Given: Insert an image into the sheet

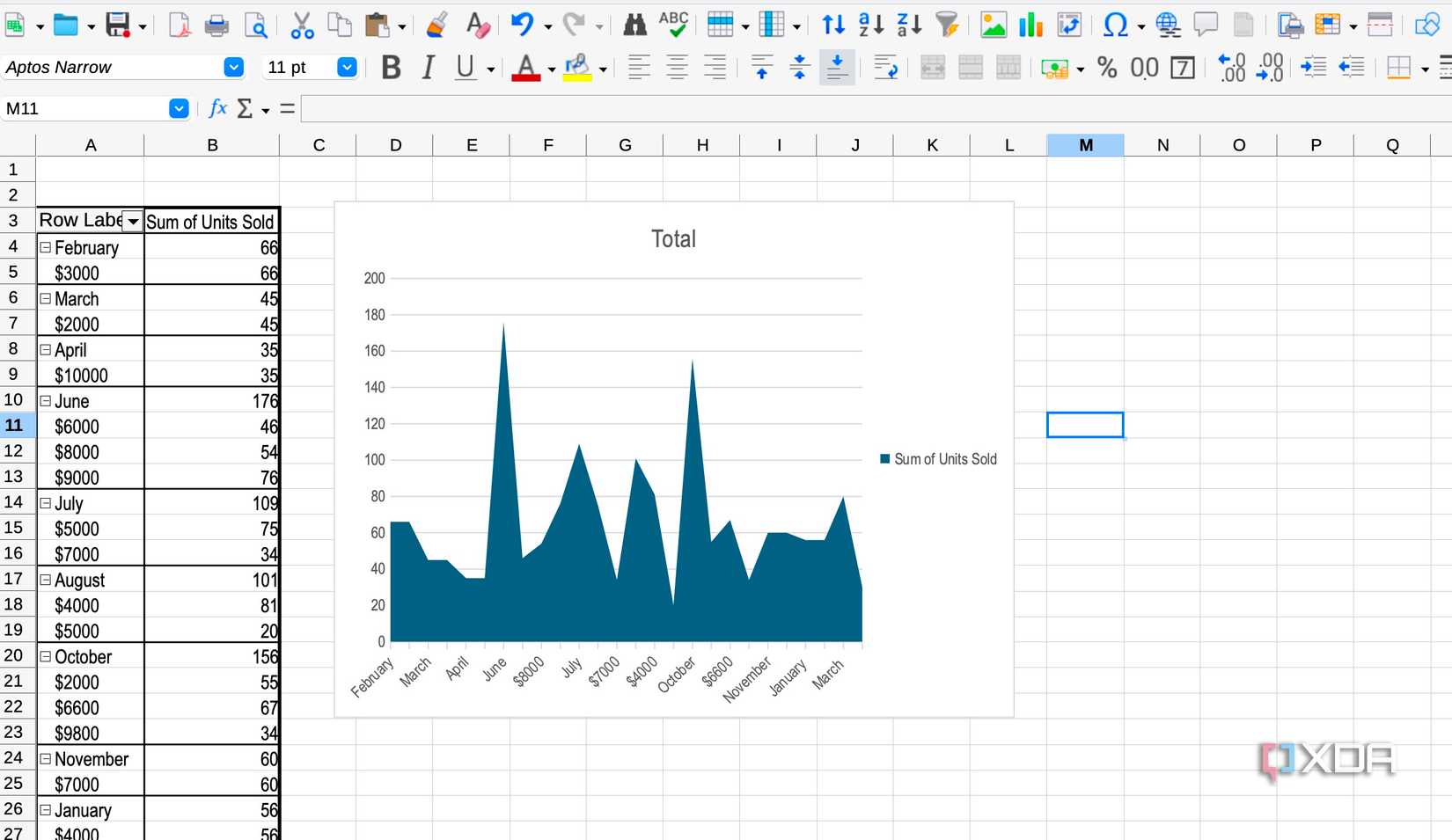Looking at the screenshot, I should [994, 25].
